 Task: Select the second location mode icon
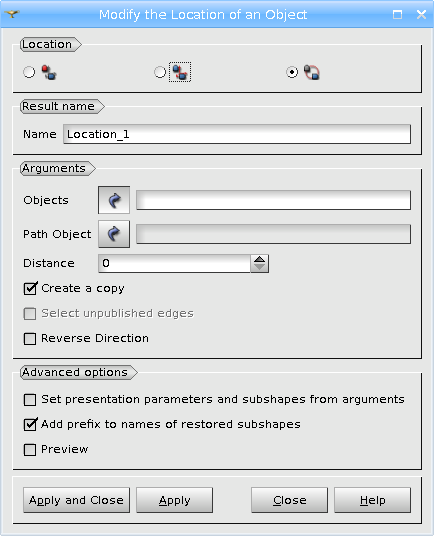tap(180, 72)
